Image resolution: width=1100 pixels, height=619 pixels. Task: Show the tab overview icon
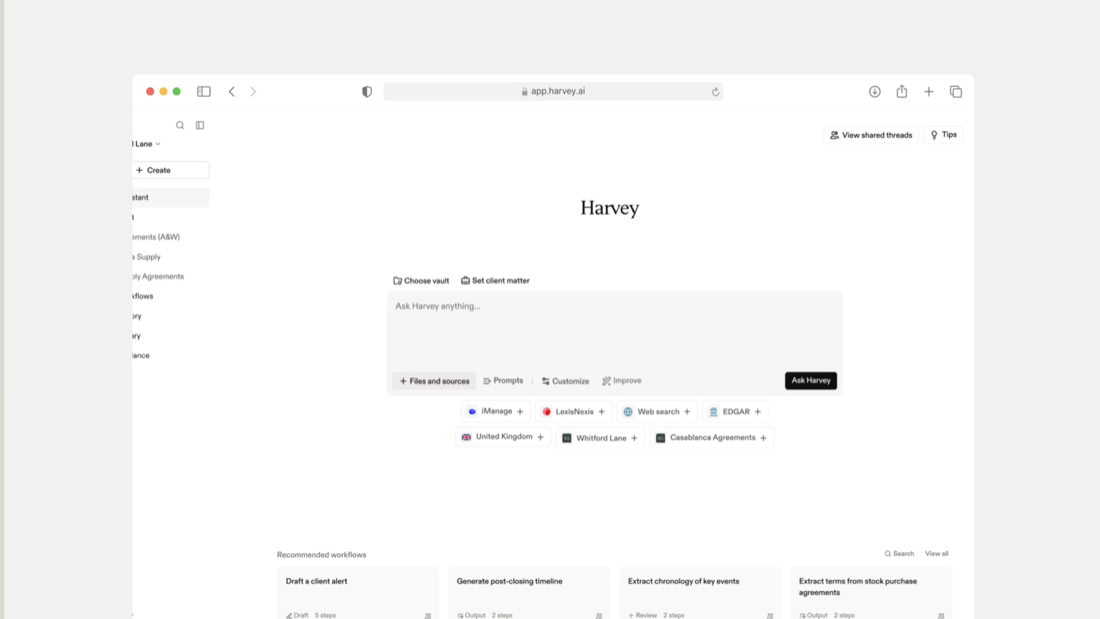pos(955,91)
